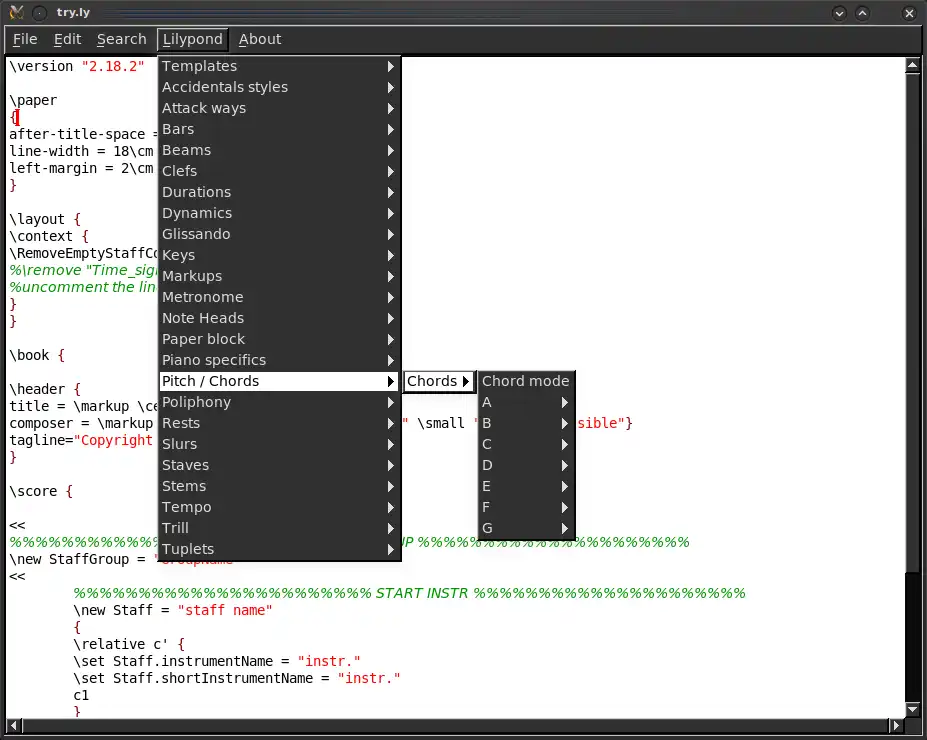Click the \set Staff.instrumentName line
Screen dimensions: 927x740
click(216, 661)
